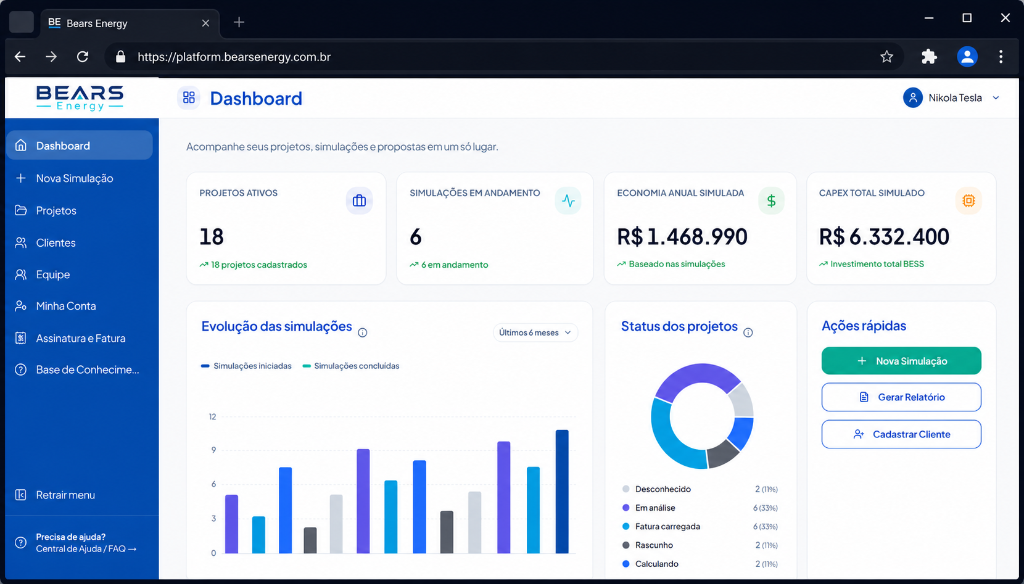Click the briefcase icon on Projetos Ativos card
Viewport: 1024px width, 584px height.
(359, 201)
